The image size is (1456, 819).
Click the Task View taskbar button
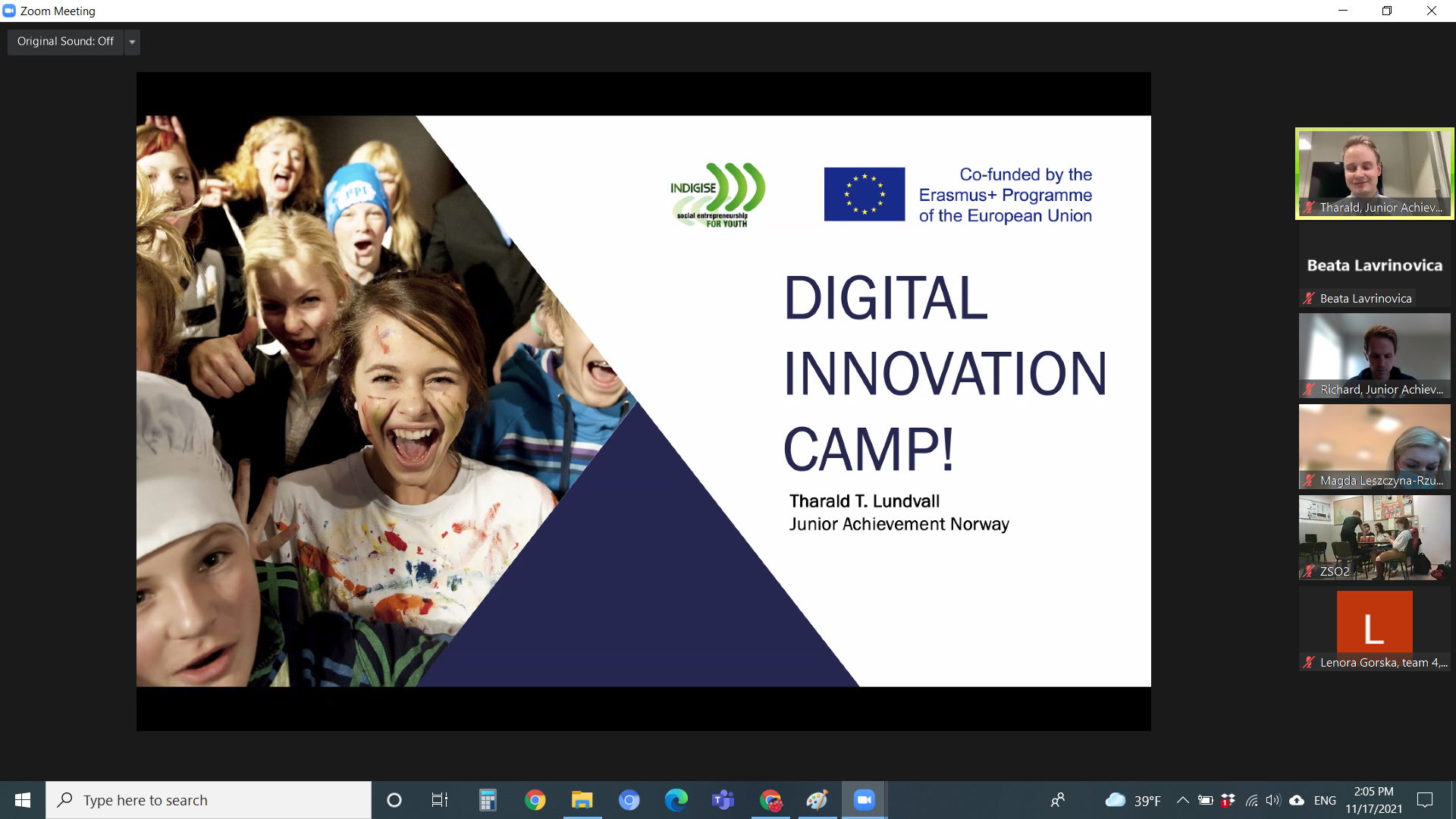440,800
